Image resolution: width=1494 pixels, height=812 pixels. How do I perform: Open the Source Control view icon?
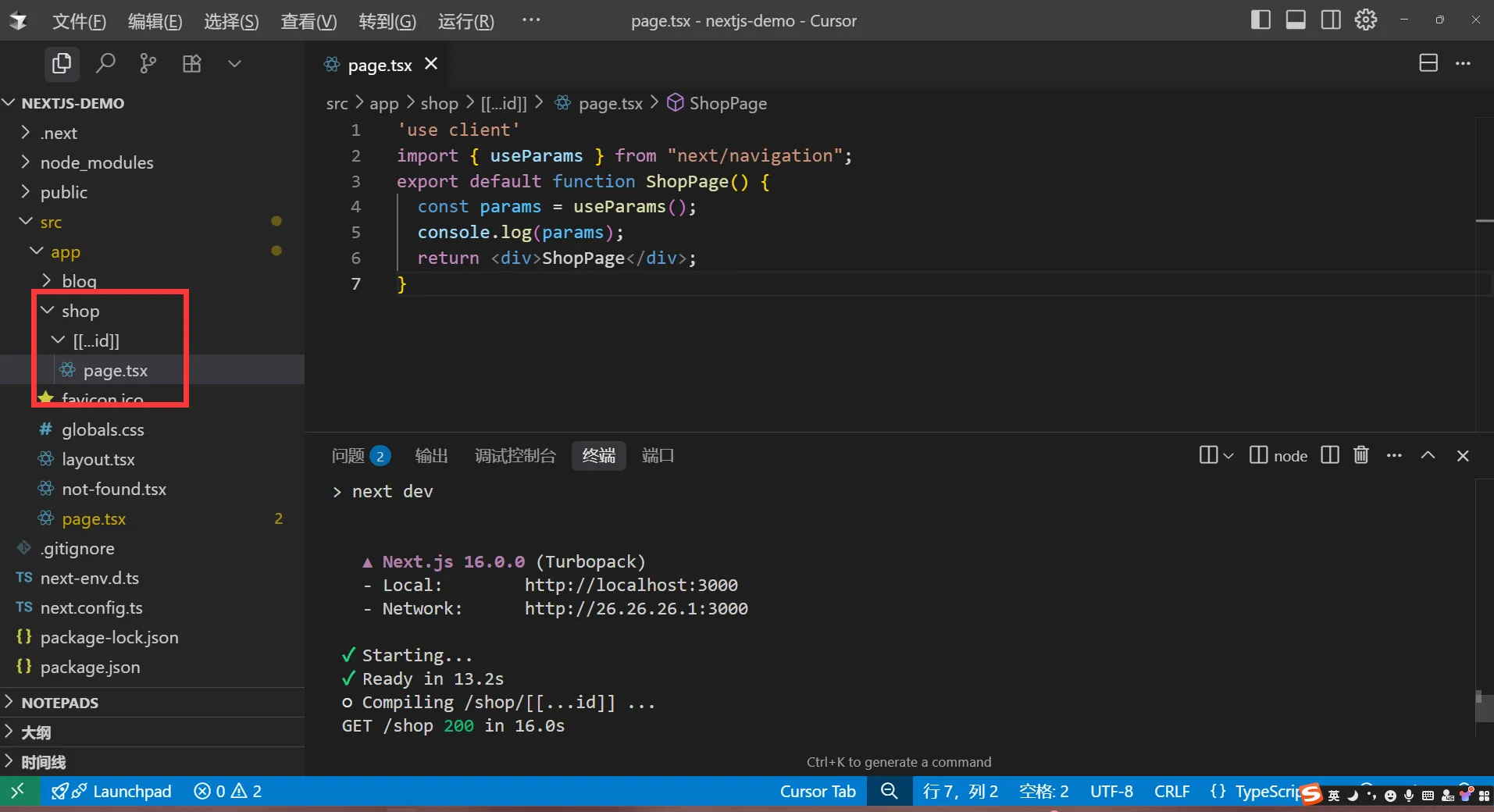pos(148,63)
